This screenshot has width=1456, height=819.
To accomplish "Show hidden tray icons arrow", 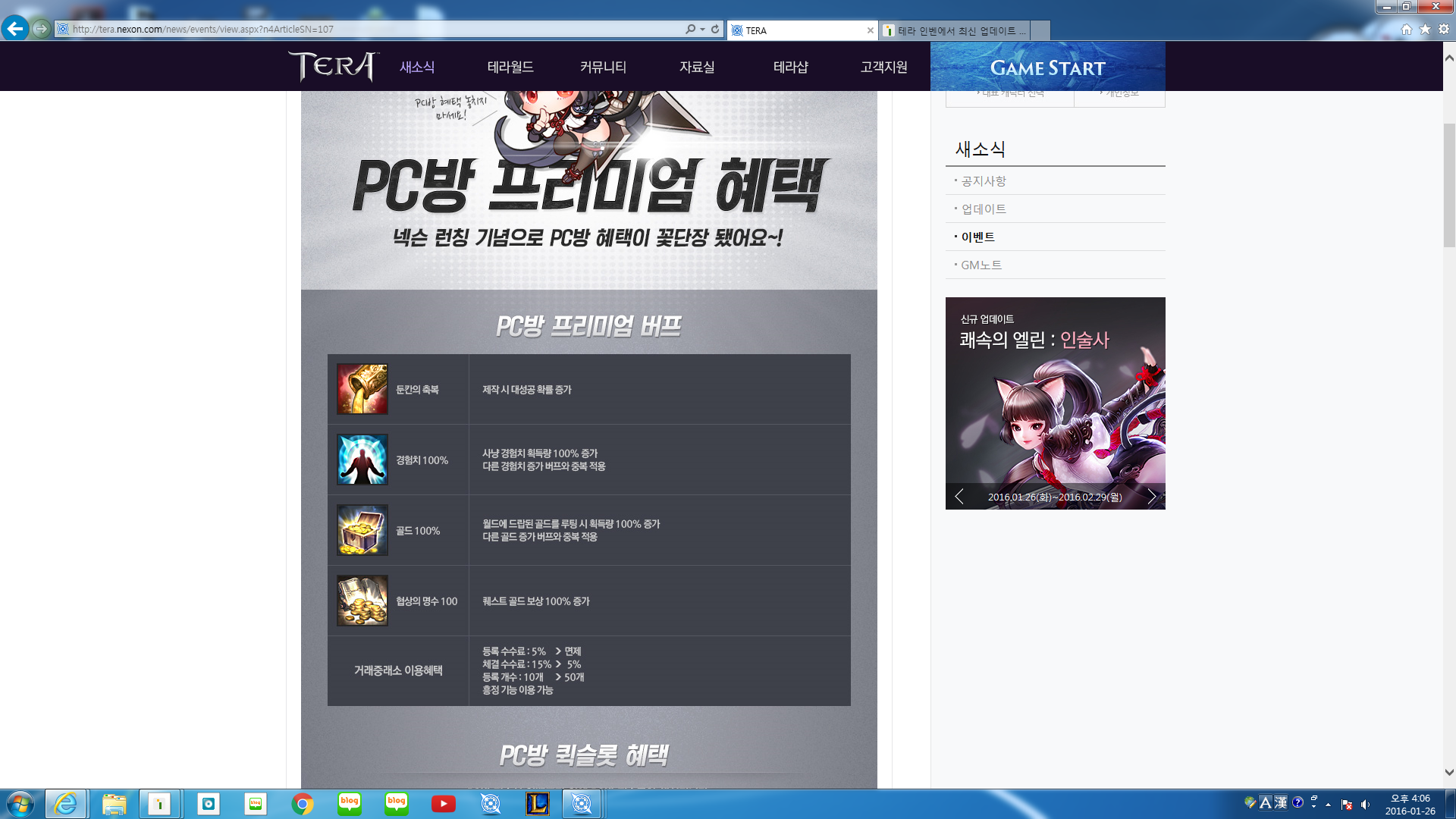I will pyautogui.click(x=1328, y=805).
